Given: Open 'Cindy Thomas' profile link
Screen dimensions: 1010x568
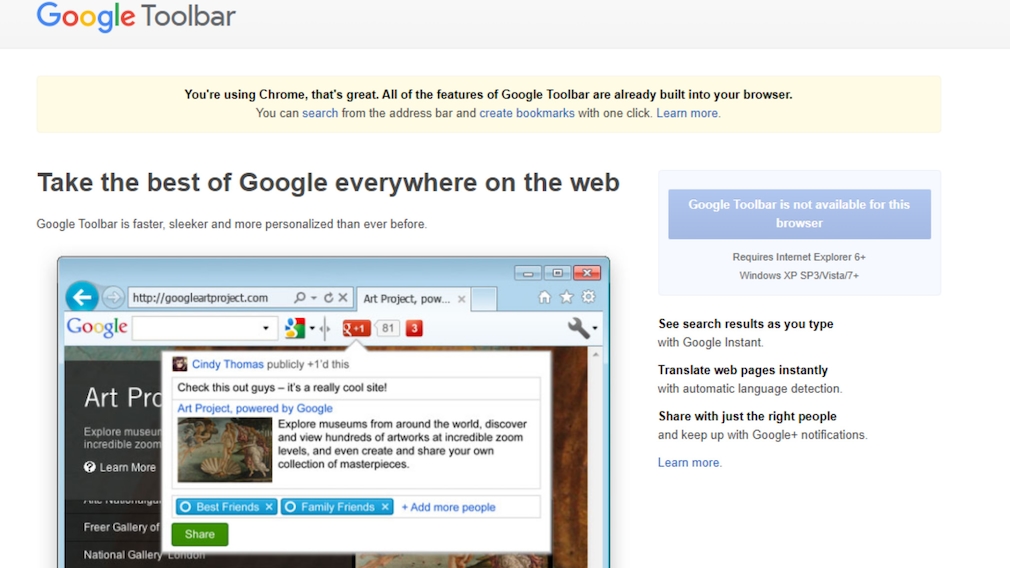Looking at the screenshot, I should coord(227,364).
